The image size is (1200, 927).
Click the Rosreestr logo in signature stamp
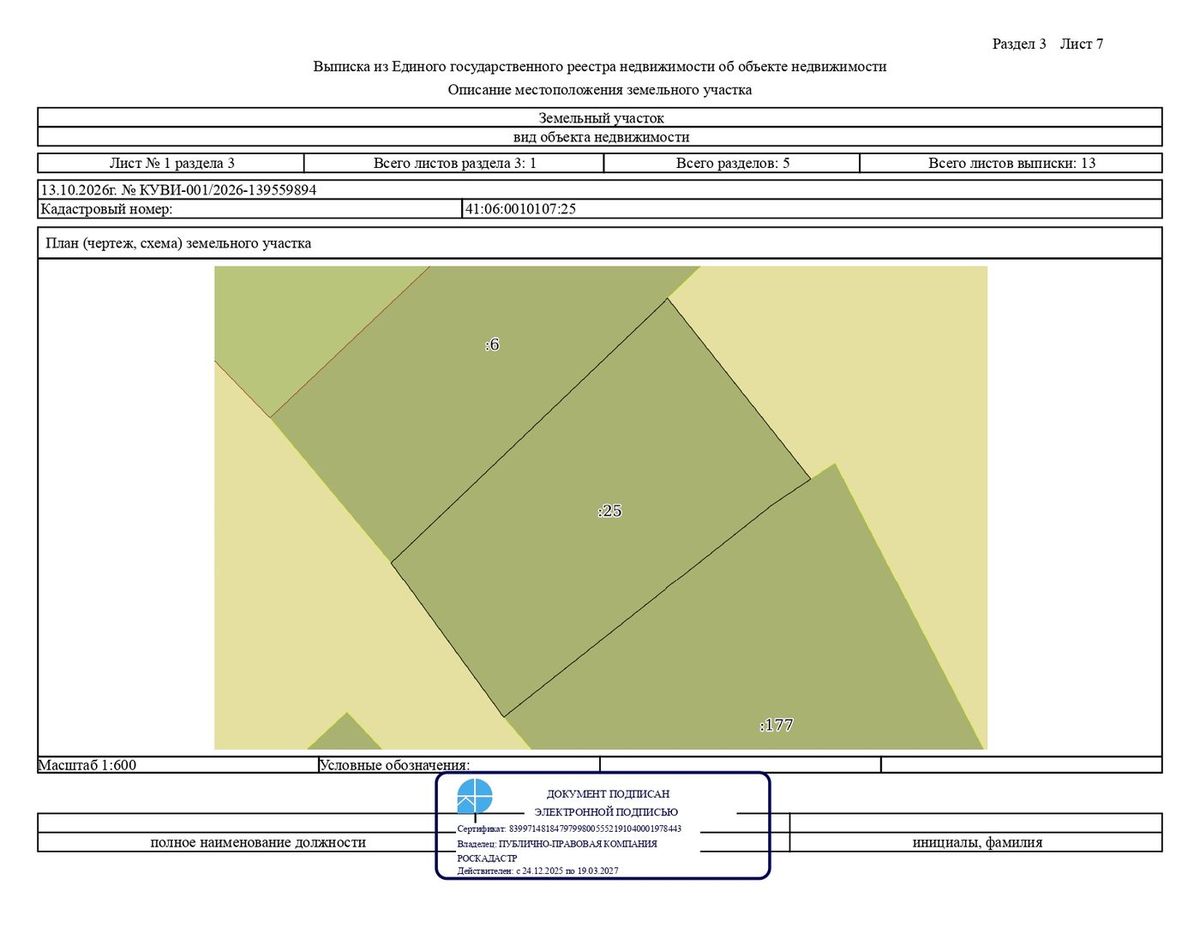coord(475,797)
